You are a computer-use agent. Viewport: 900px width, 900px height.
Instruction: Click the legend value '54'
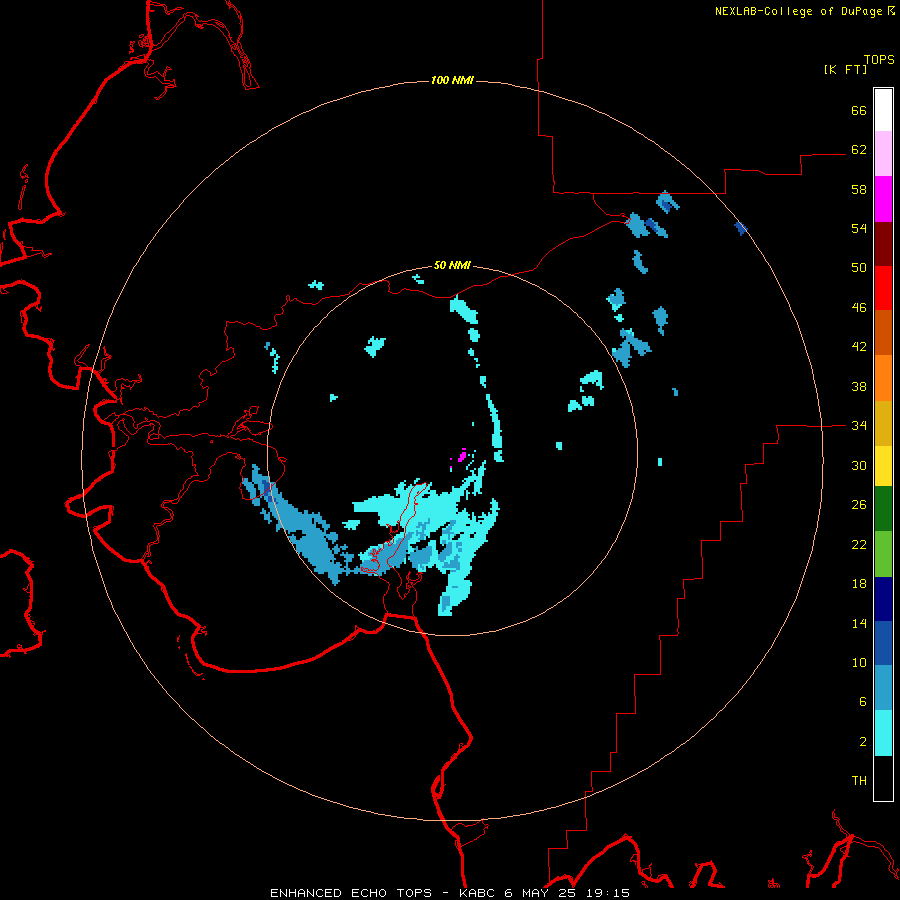[859, 228]
